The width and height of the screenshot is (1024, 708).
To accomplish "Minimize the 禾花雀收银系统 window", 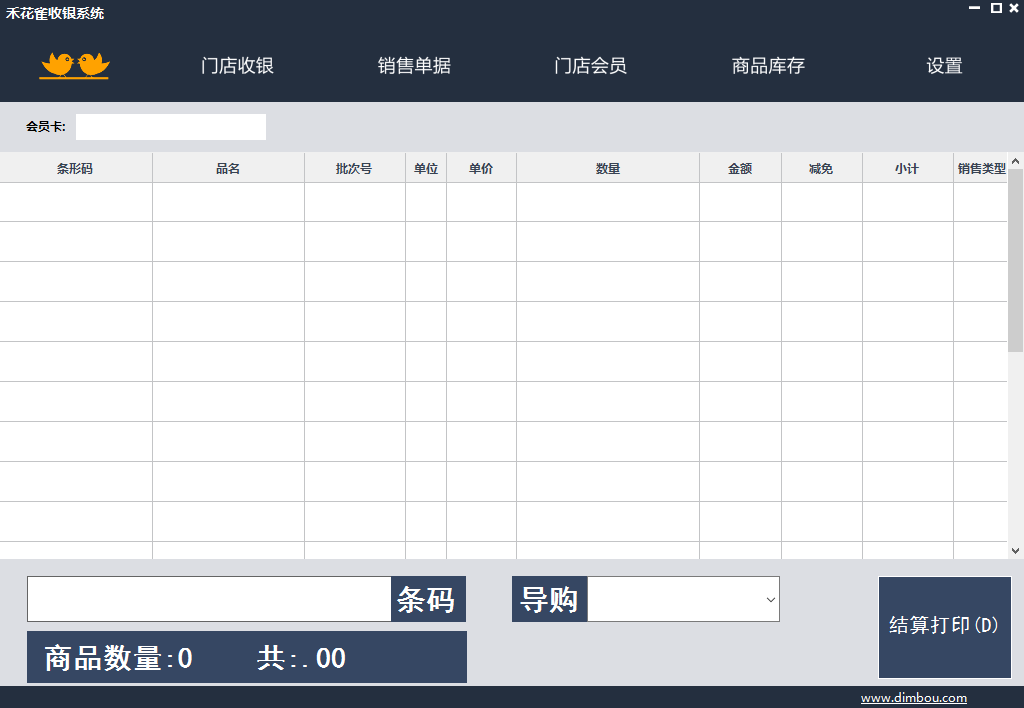I will 974,8.
